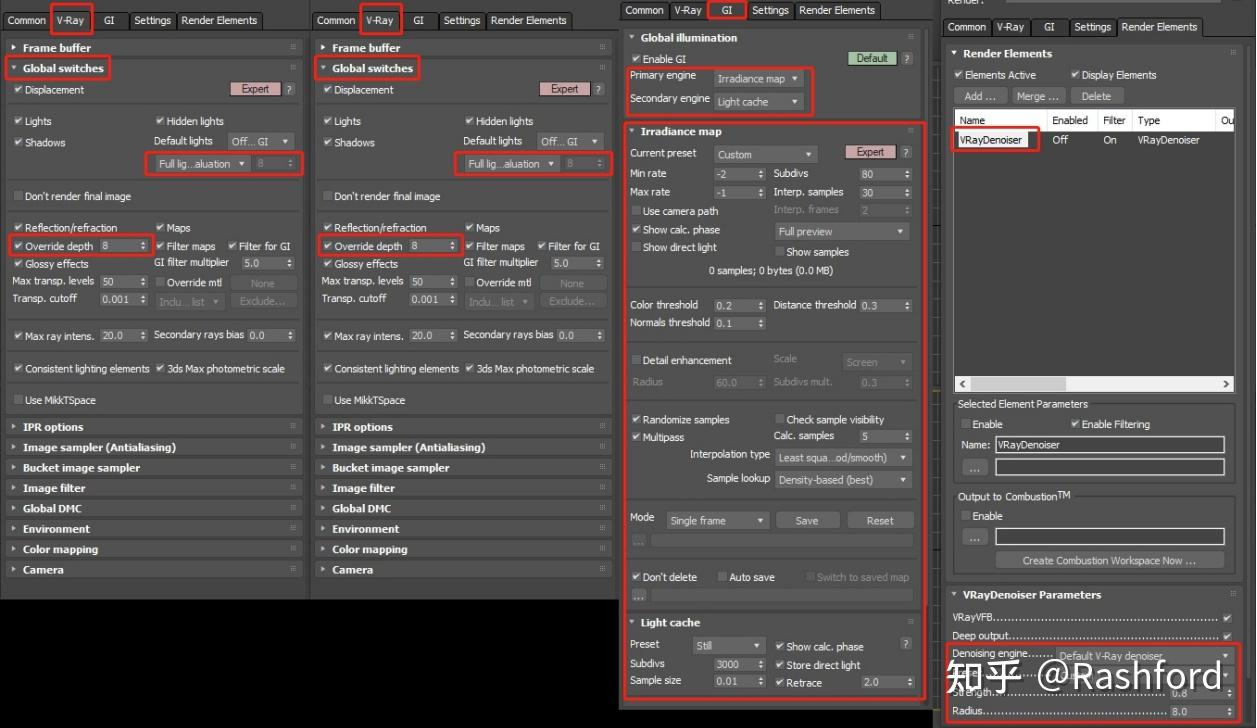
Task: Open the Denoising engine dropdown
Action: point(1145,656)
